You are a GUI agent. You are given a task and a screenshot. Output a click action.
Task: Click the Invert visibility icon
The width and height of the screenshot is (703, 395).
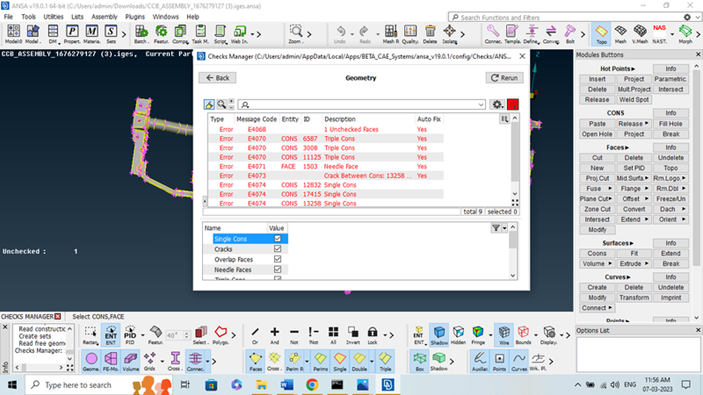tap(353, 335)
